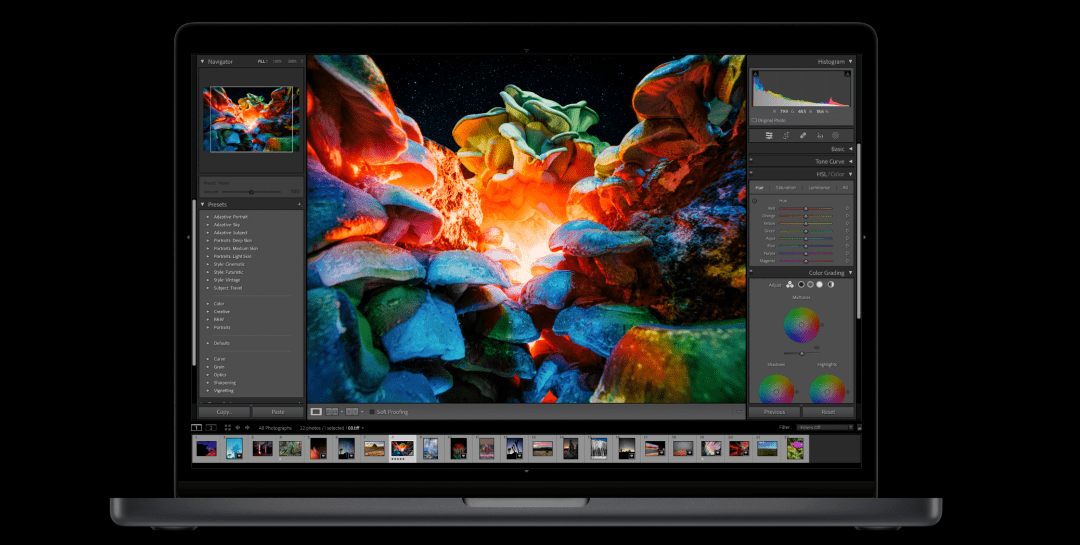The image size is (1080, 545).
Task: Click the Copy... button
Action: pyautogui.click(x=224, y=412)
